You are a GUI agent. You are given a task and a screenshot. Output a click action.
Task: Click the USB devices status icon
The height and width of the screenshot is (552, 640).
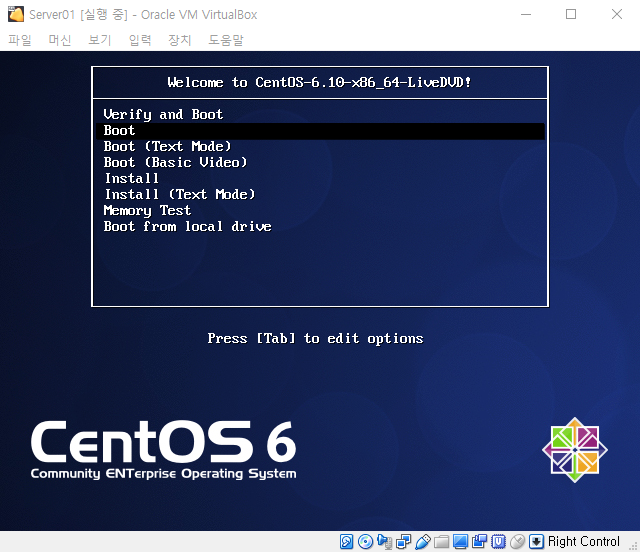click(422, 542)
